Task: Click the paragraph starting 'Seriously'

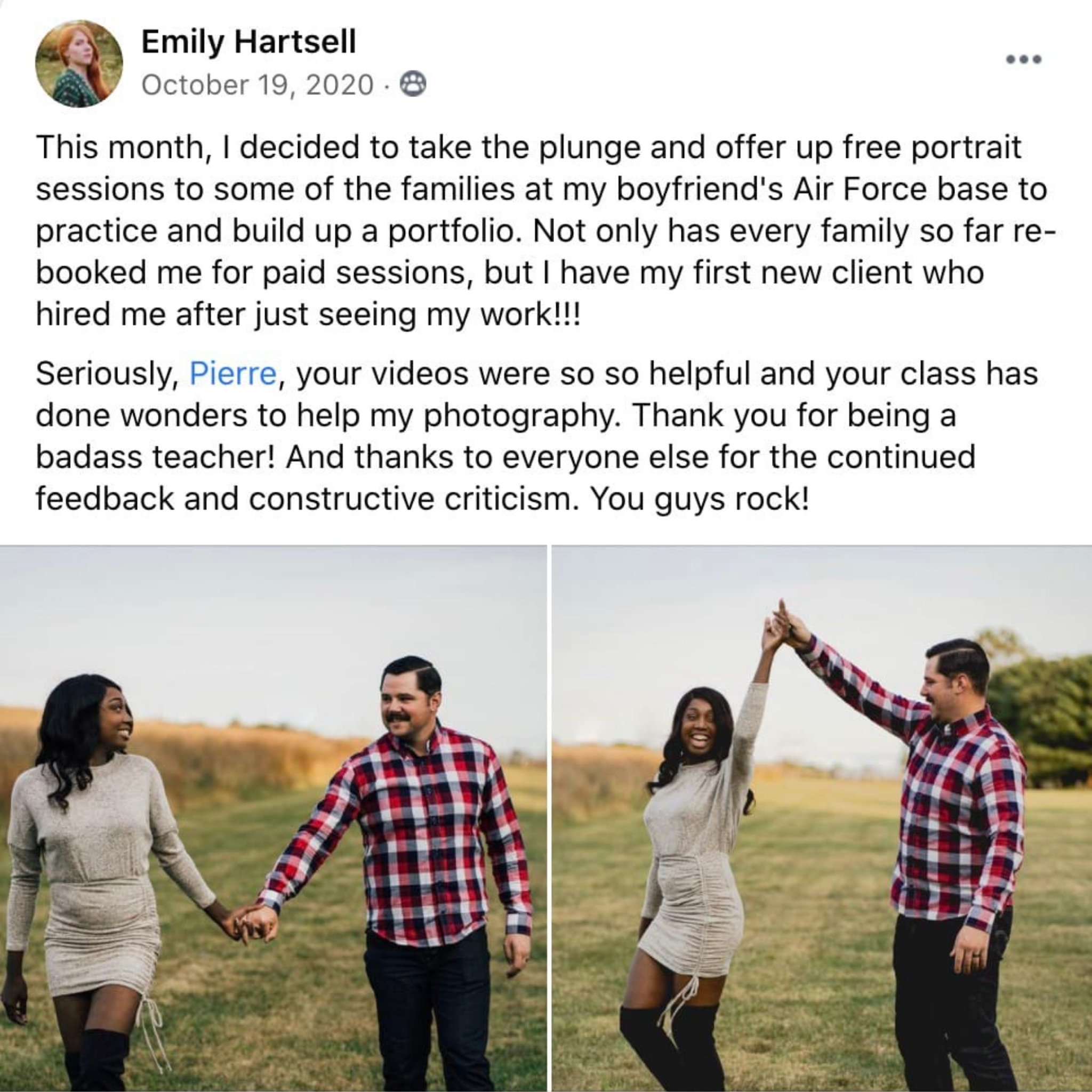Action: [x=537, y=436]
